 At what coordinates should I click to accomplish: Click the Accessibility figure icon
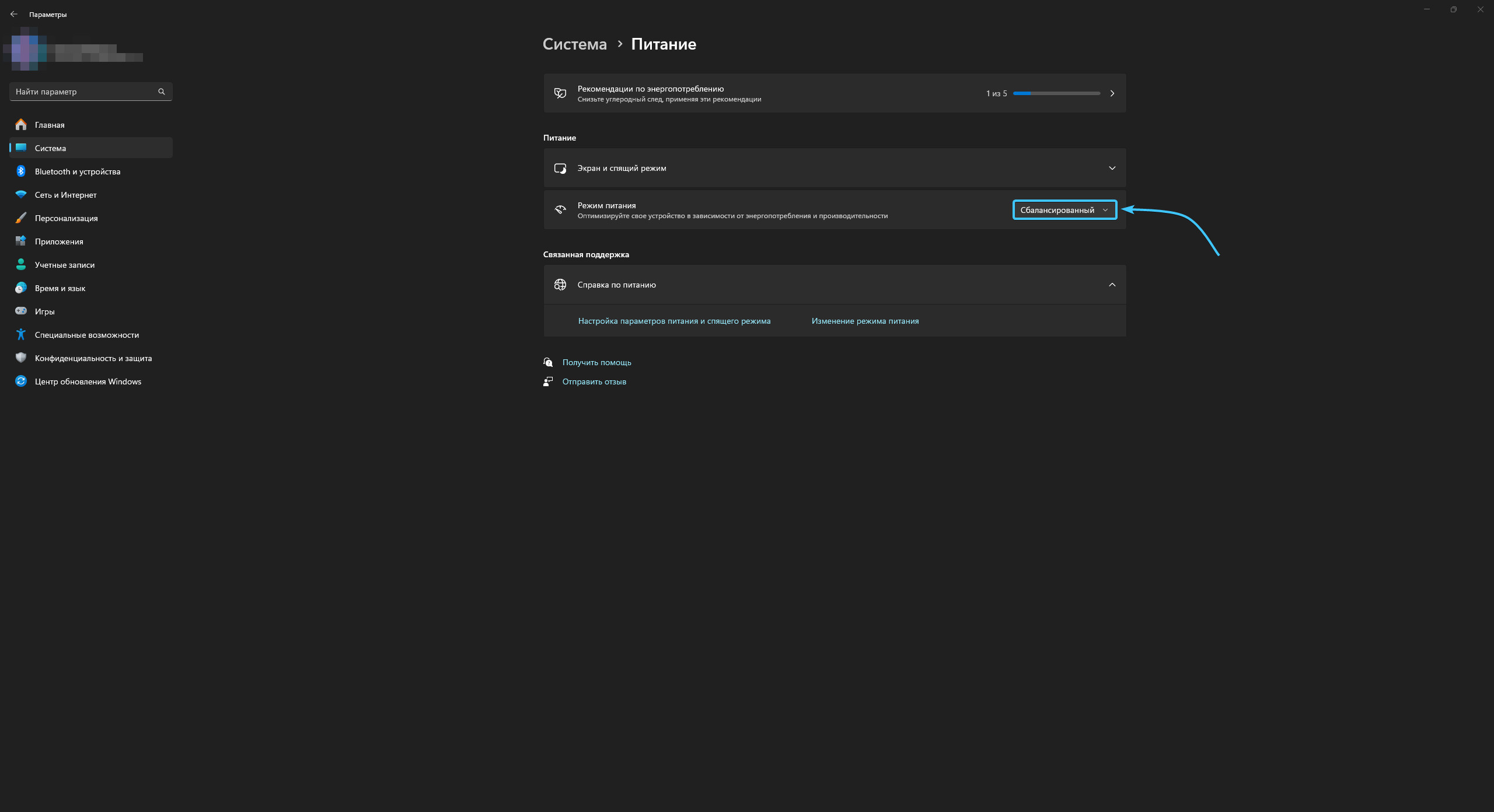(21, 334)
